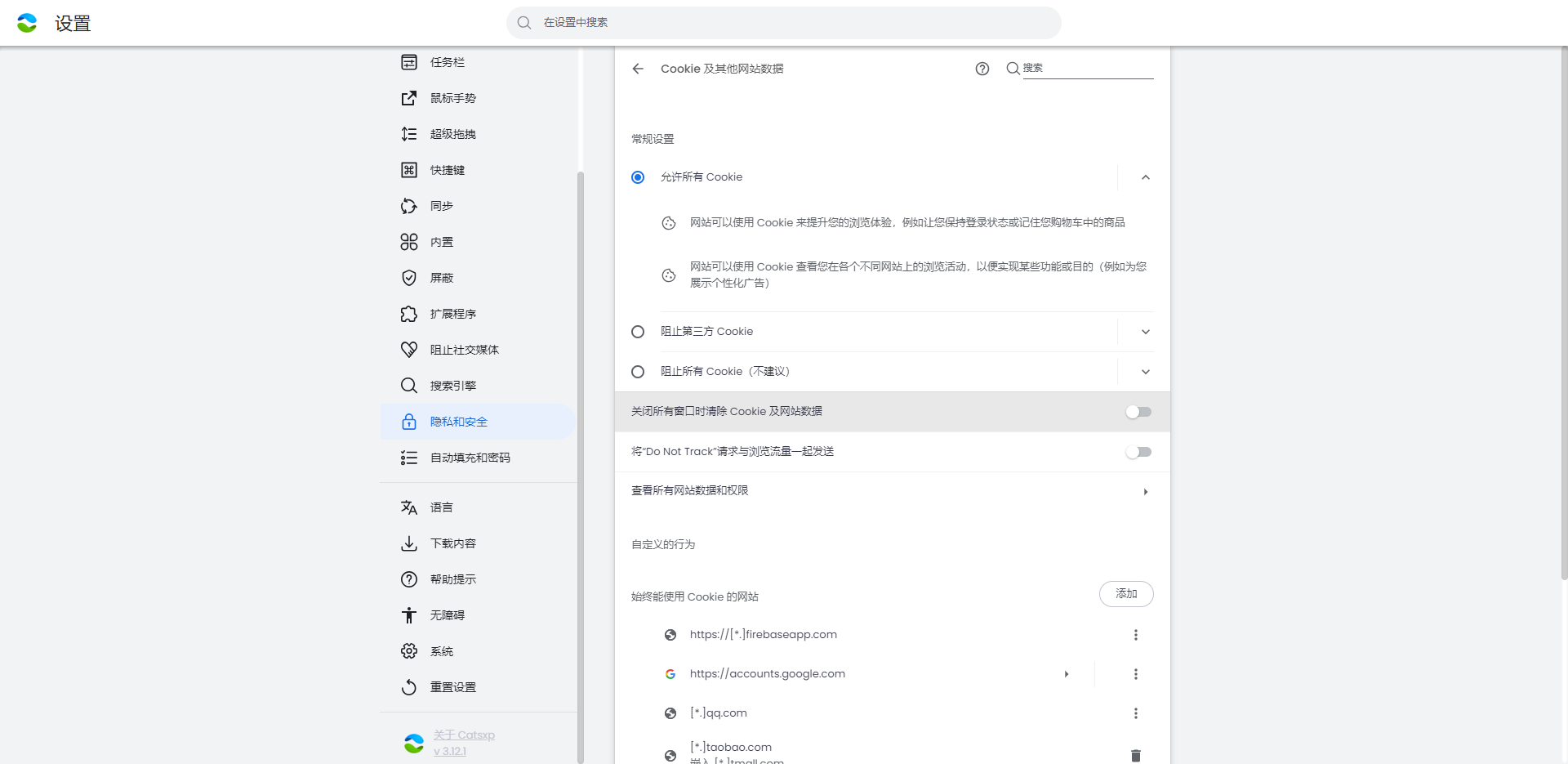Go to 搜索引擎 settings section

coord(453,386)
